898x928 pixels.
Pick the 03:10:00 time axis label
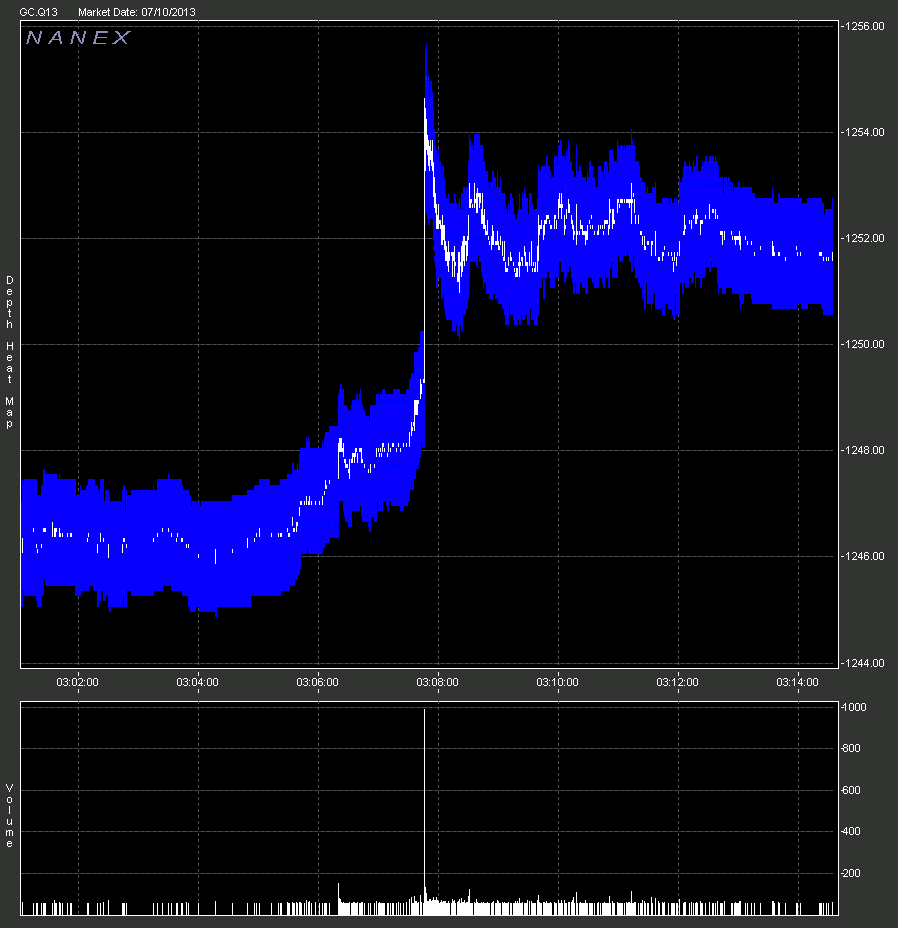[x=558, y=682]
